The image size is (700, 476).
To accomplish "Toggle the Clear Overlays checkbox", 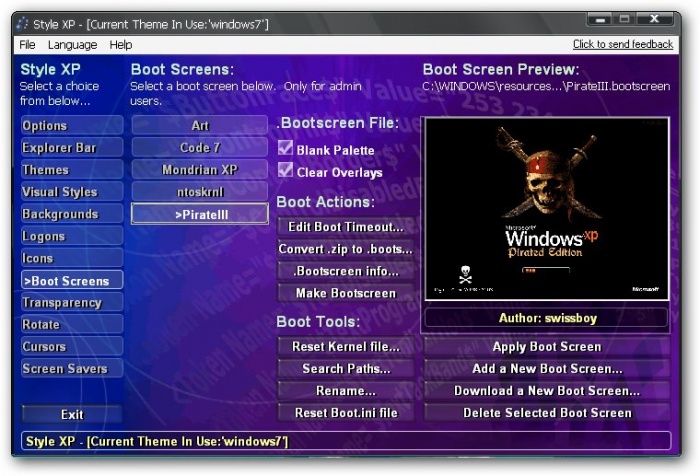I will coord(286,170).
